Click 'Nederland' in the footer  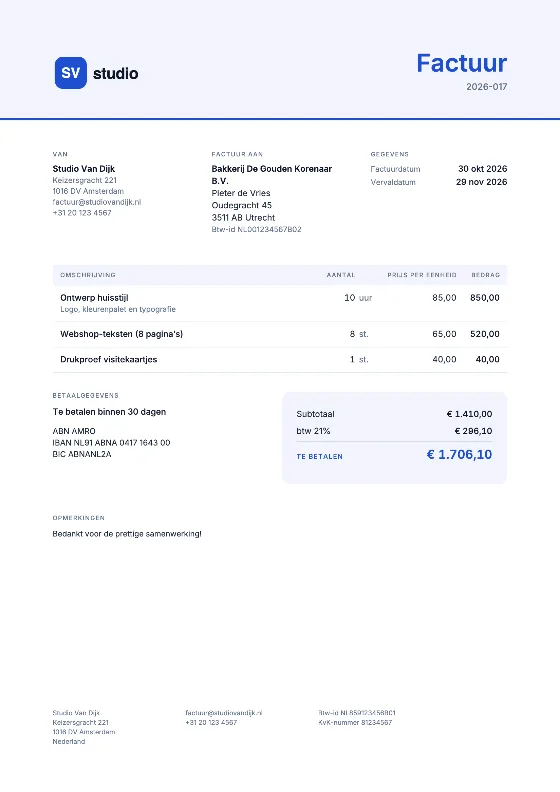pyautogui.click(x=69, y=741)
